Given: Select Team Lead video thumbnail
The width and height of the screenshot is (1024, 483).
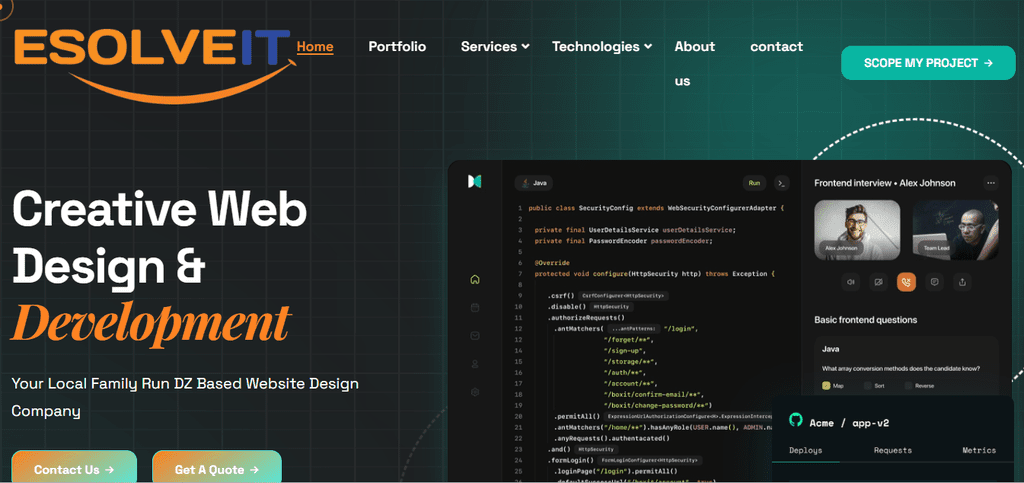Looking at the screenshot, I should point(955,230).
